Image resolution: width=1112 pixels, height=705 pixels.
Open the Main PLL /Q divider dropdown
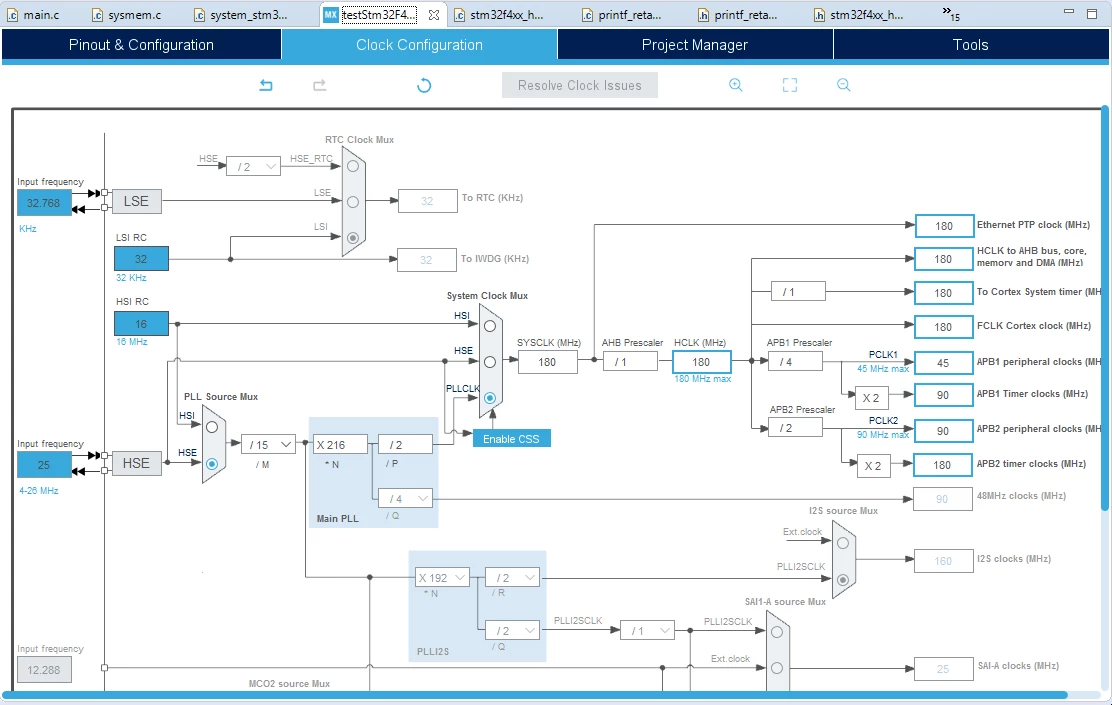click(406, 499)
